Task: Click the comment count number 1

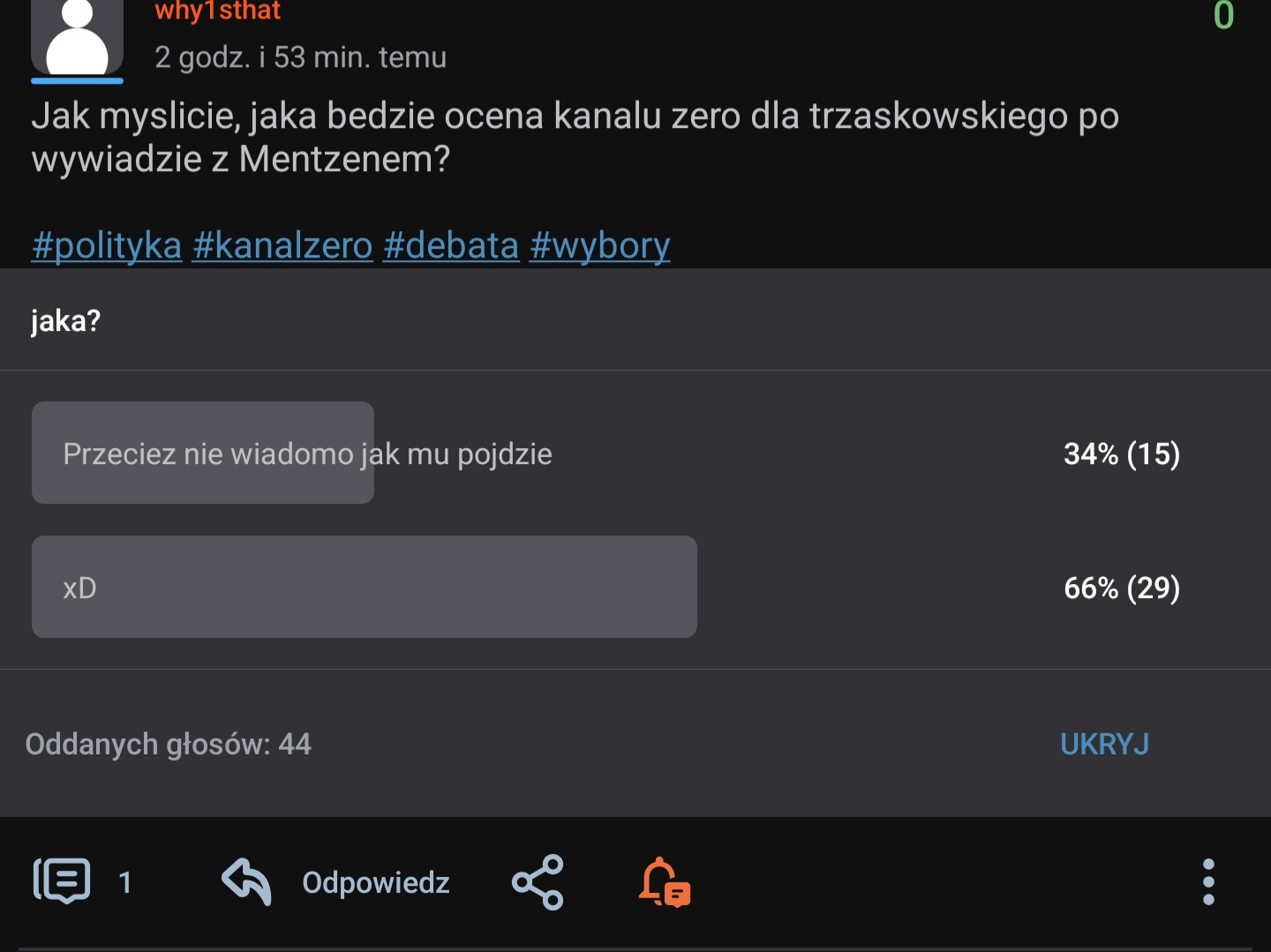Action: (125, 882)
